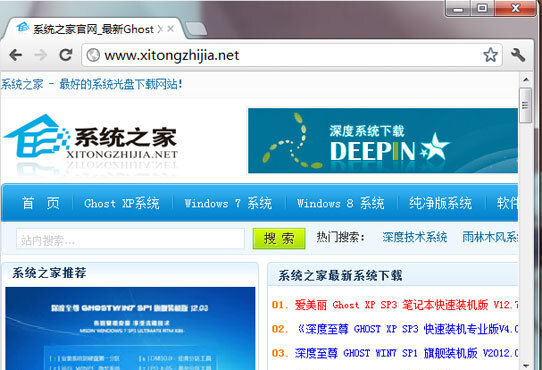This screenshot has width=542, height=370.
Task: Open the 深度技术系统 hot search link
Action: 414,237
